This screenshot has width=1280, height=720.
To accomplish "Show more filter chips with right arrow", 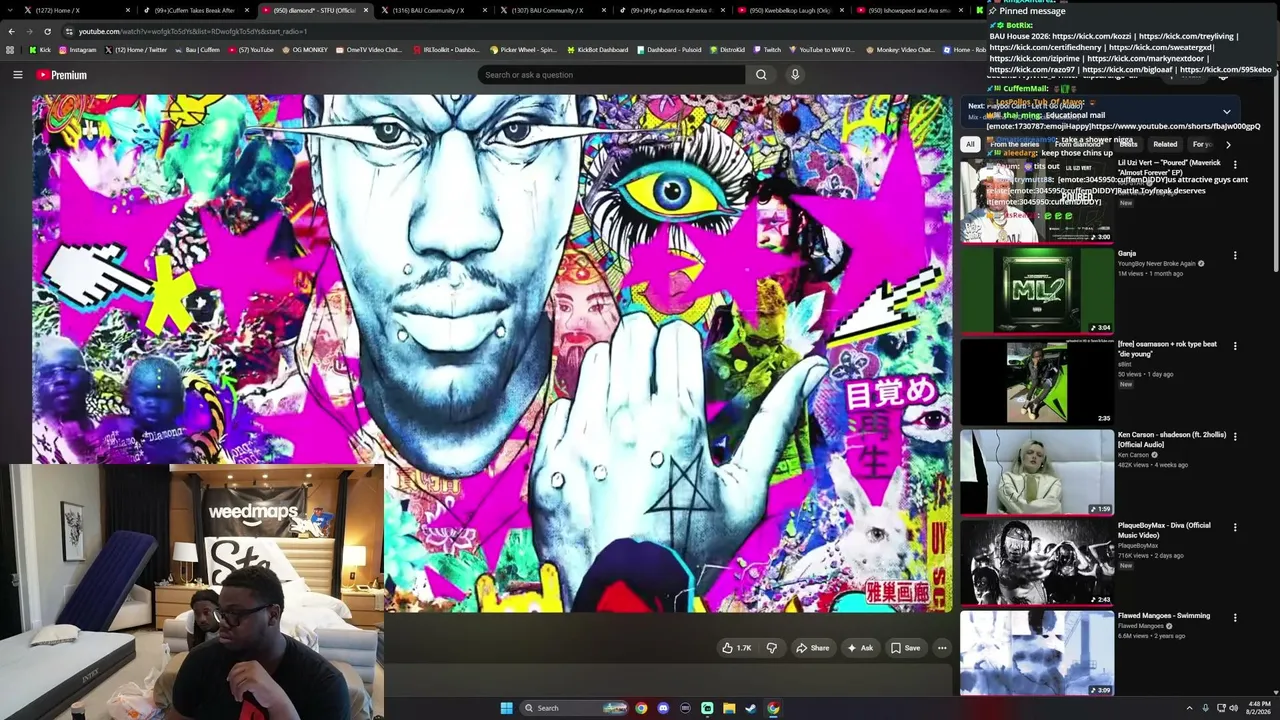I will pos(1228,144).
